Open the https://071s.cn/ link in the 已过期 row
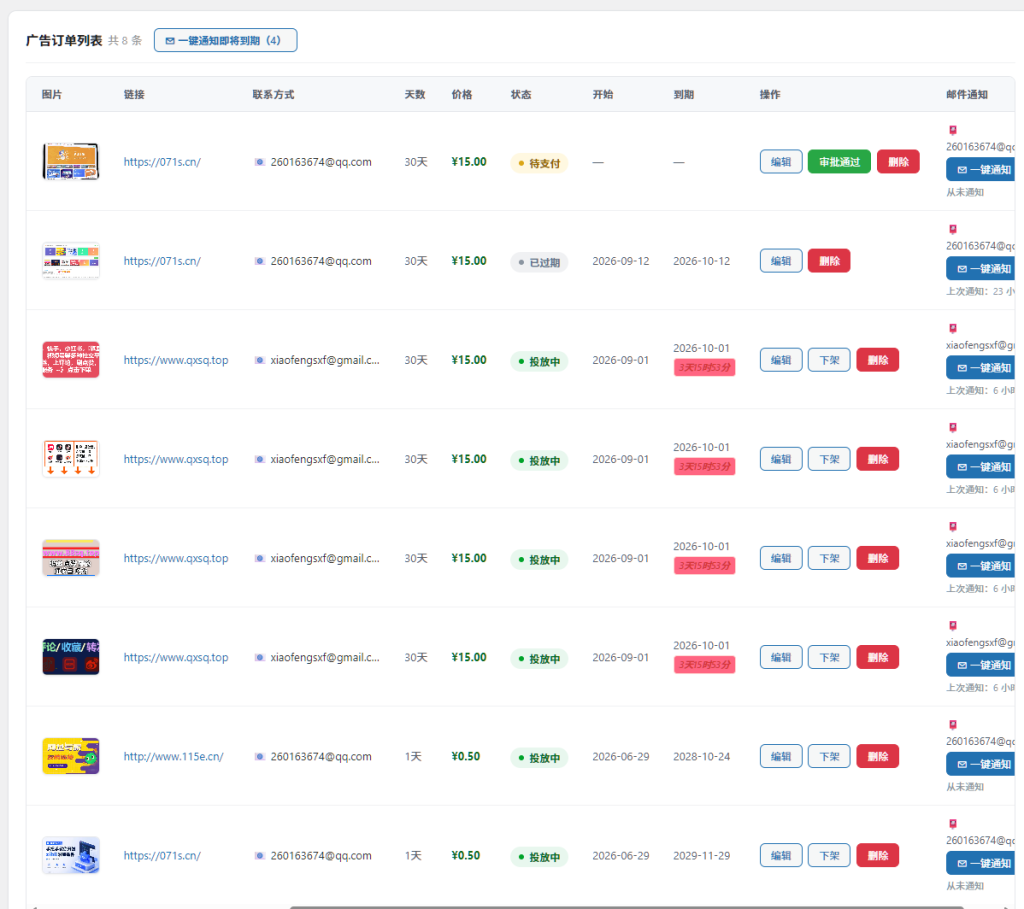Image resolution: width=1024 pixels, height=909 pixels. coord(162,261)
